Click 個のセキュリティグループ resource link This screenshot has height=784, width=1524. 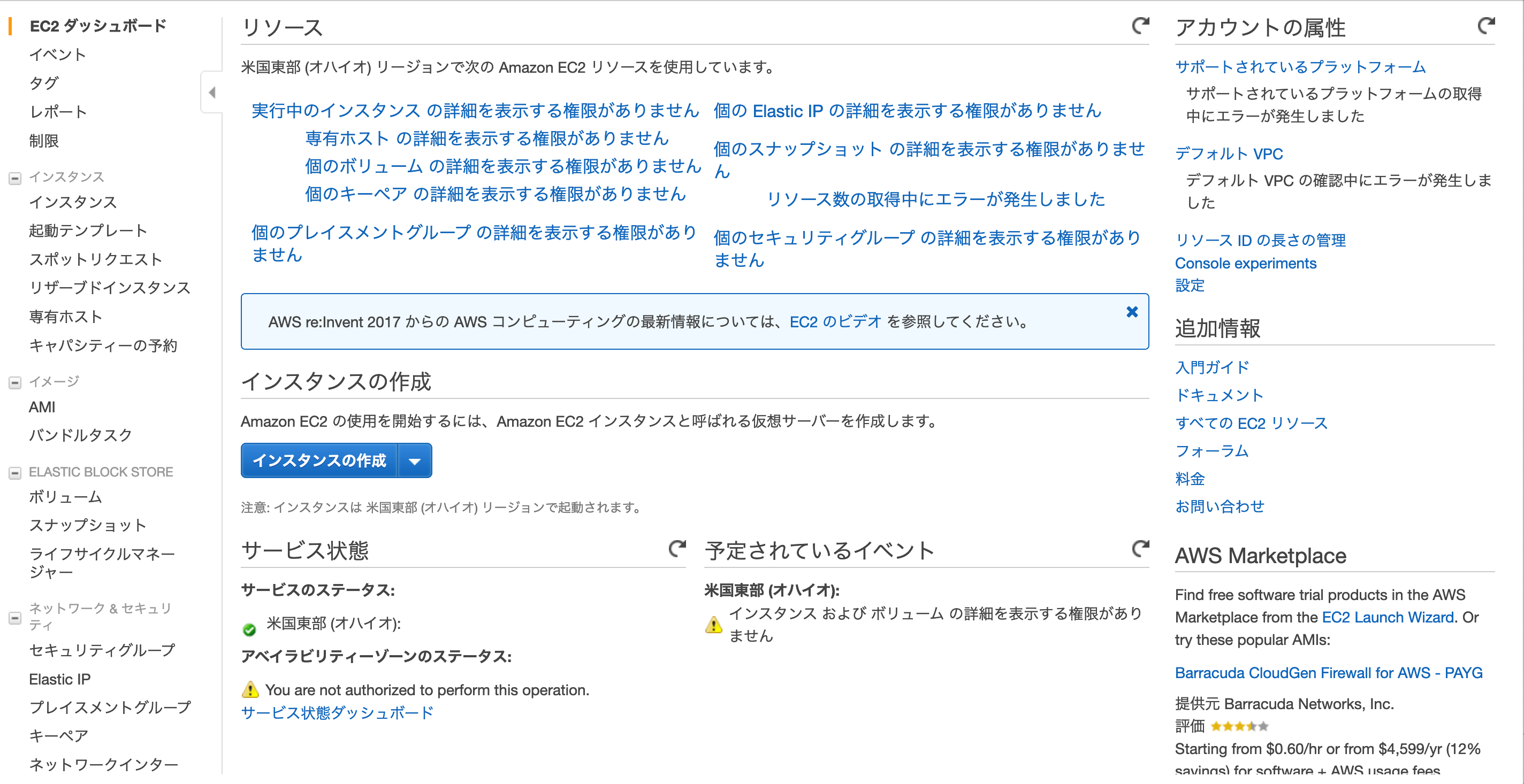click(927, 248)
